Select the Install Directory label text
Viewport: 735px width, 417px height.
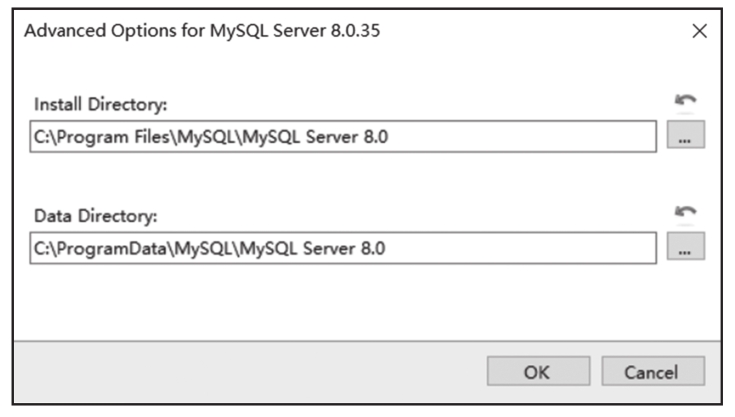pyautogui.click(x=100, y=104)
